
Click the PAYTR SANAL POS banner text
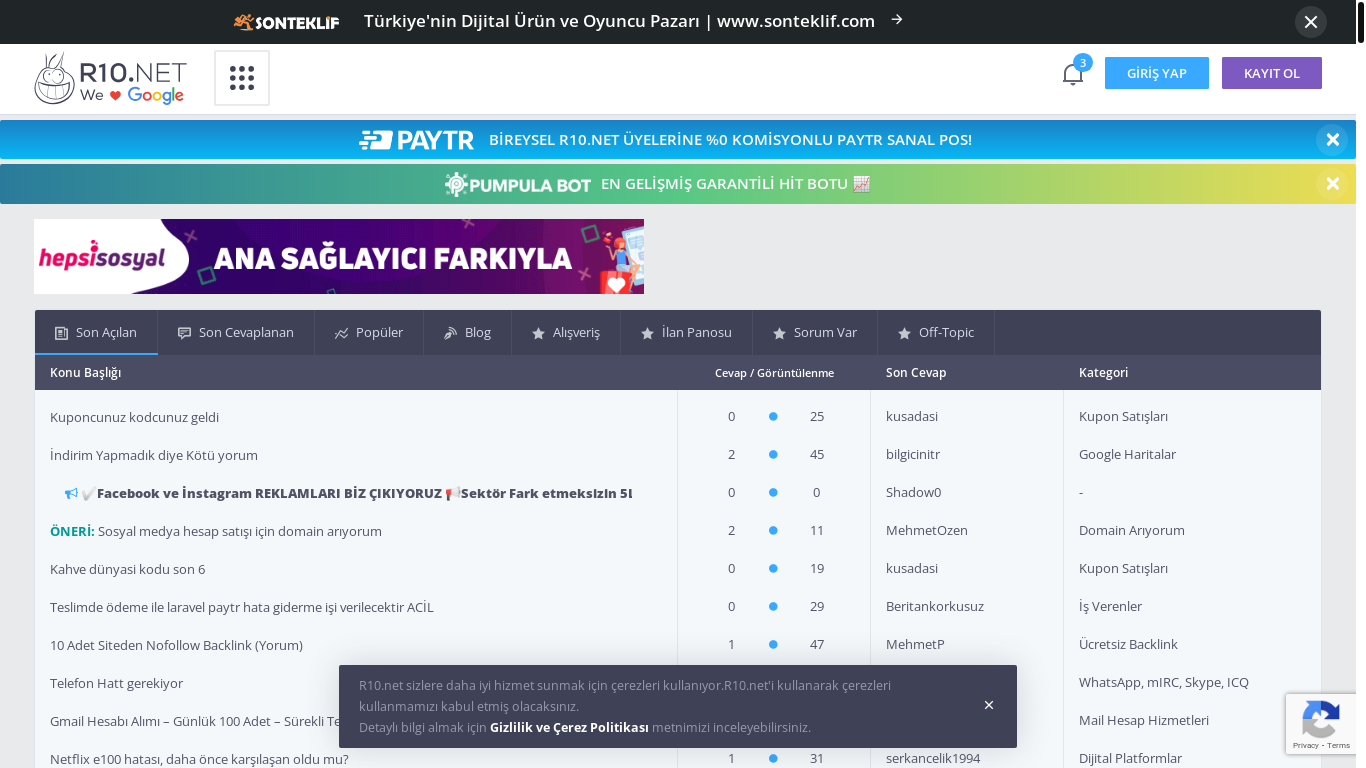tap(730, 140)
